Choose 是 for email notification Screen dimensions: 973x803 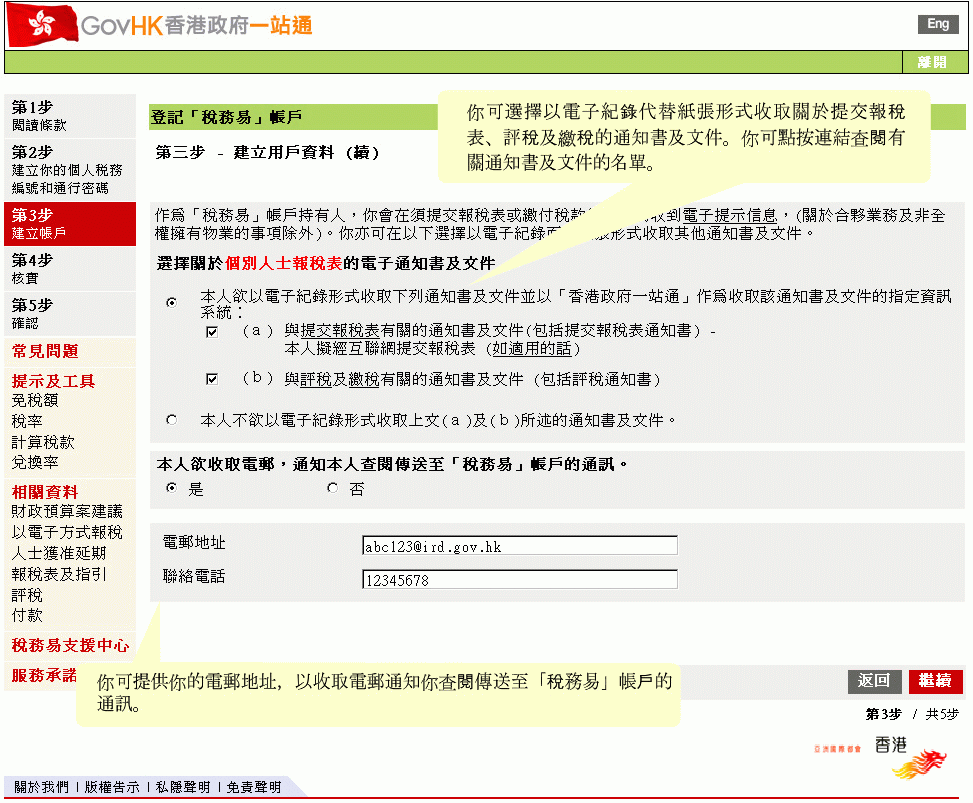tap(171, 489)
